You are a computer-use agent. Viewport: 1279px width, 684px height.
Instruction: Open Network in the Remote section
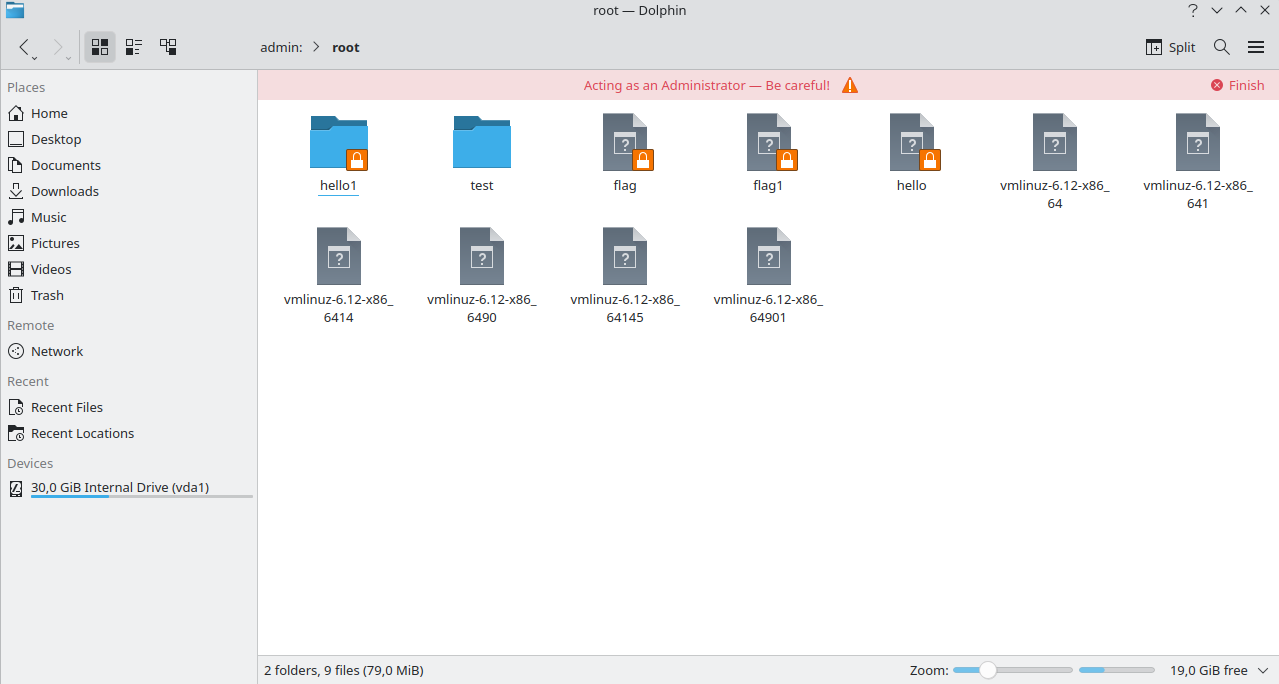(54, 351)
